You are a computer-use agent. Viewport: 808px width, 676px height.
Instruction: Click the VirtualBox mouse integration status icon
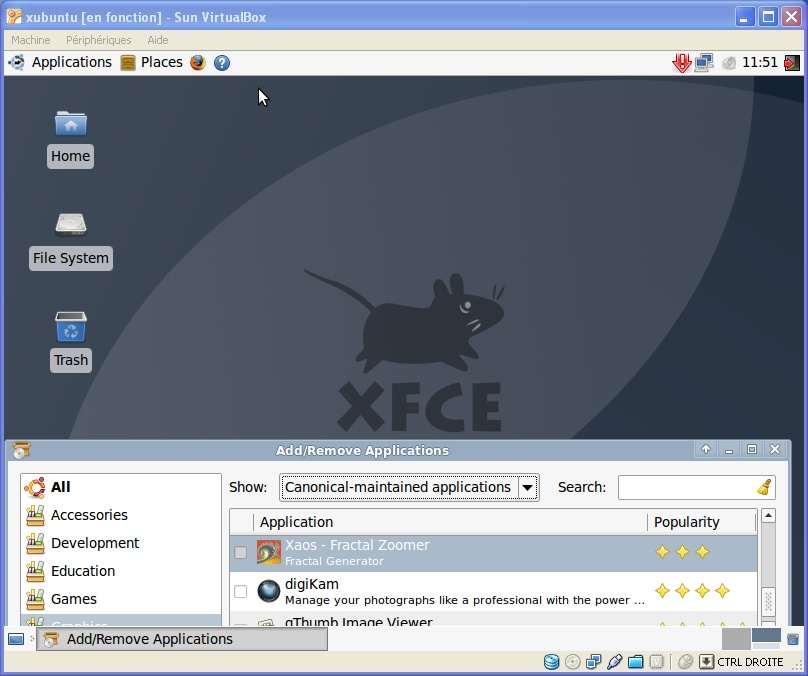click(x=685, y=662)
